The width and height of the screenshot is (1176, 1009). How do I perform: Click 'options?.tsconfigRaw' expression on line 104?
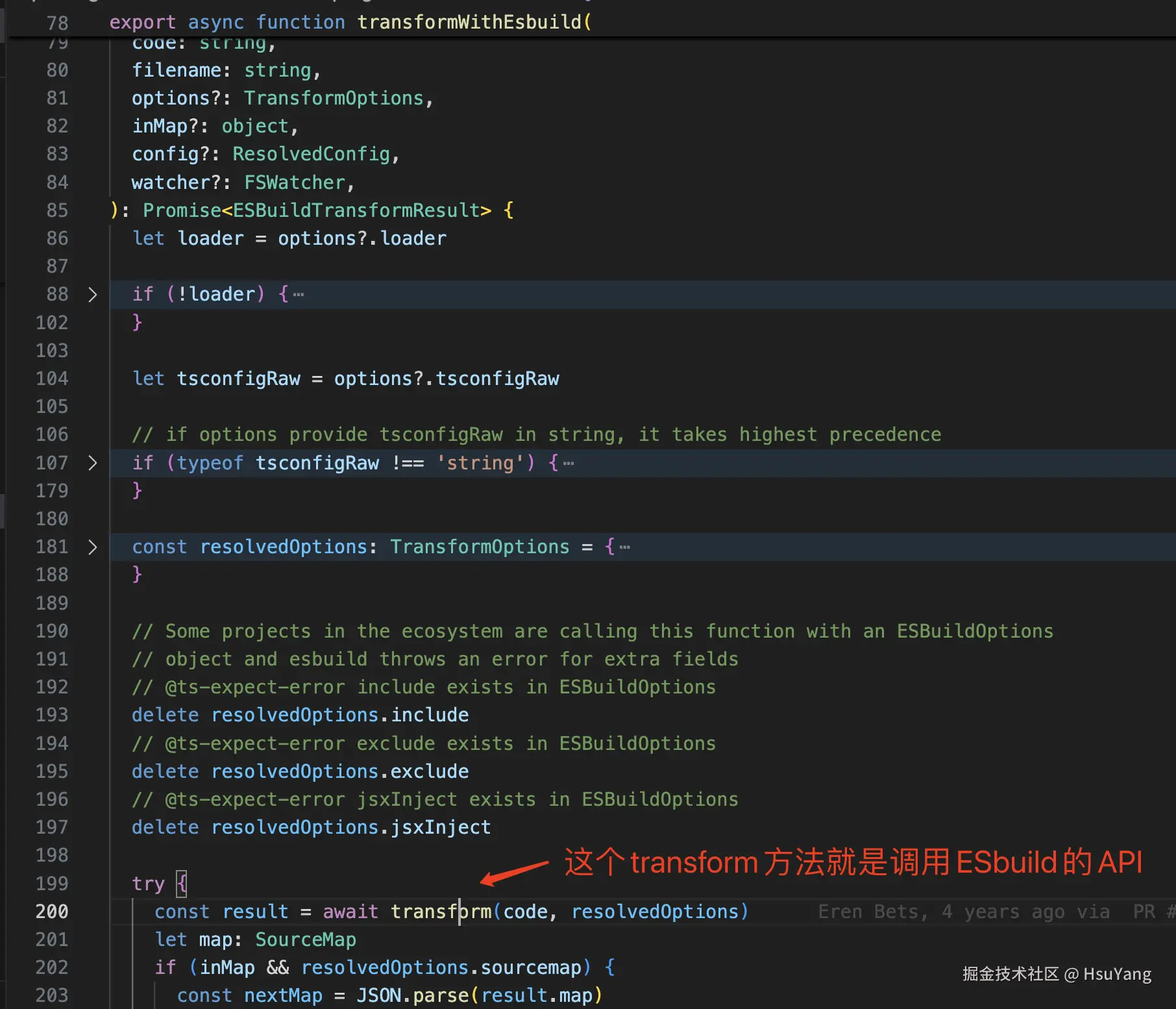(x=447, y=379)
